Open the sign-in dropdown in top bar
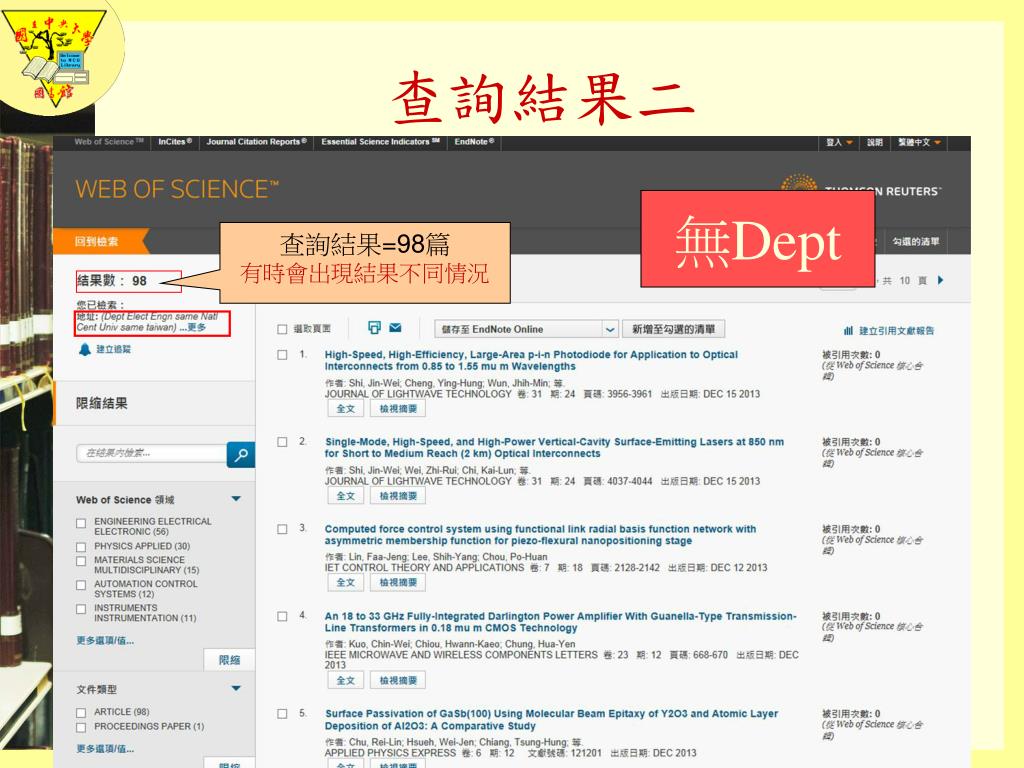The image size is (1024, 768). pos(839,142)
